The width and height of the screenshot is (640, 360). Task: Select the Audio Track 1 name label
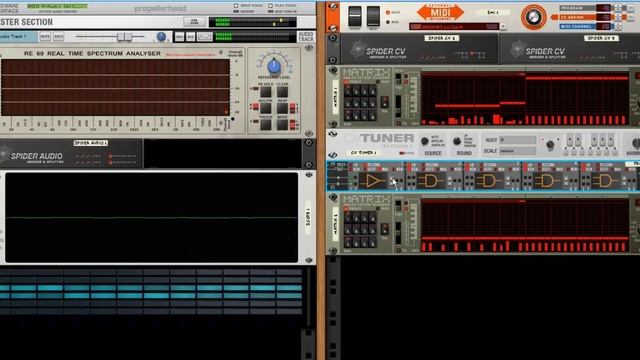18,37
